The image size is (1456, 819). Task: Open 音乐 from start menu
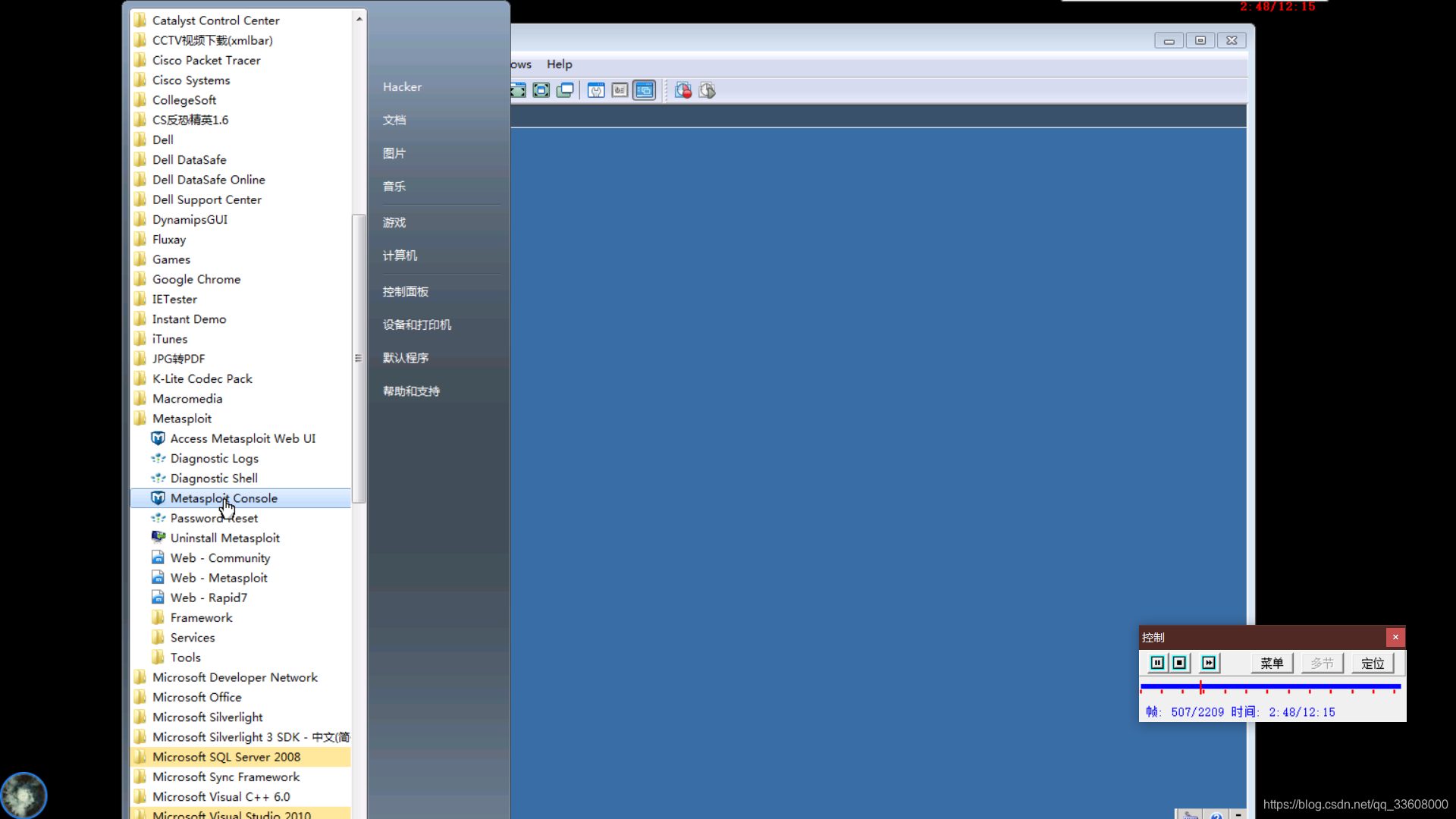point(394,187)
